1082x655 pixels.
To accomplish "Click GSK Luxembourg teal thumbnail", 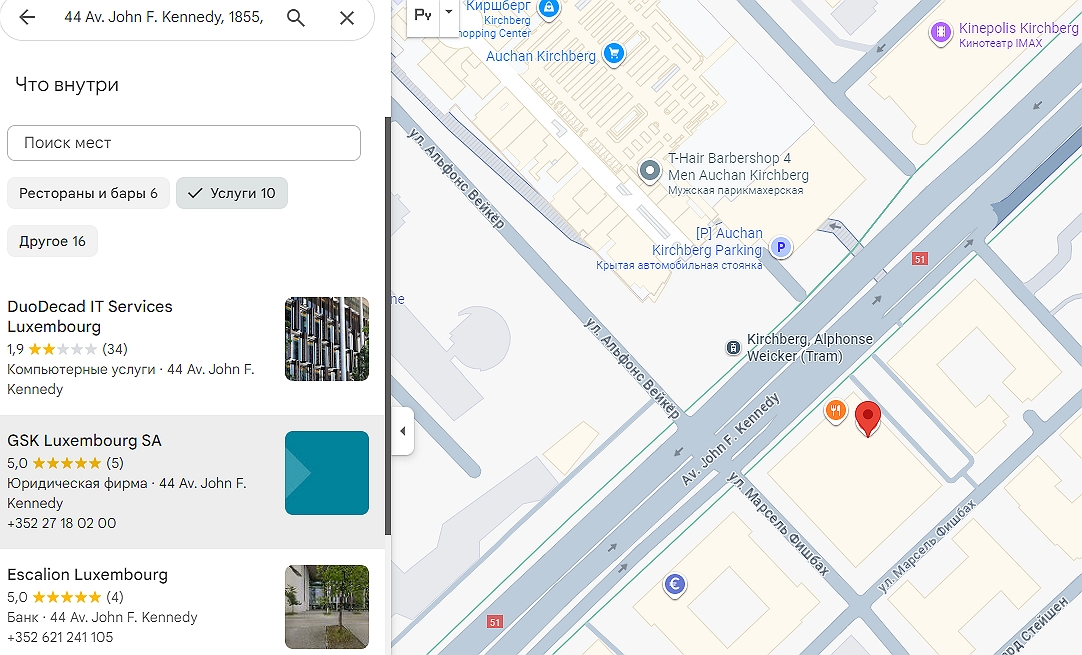I will pos(327,473).
